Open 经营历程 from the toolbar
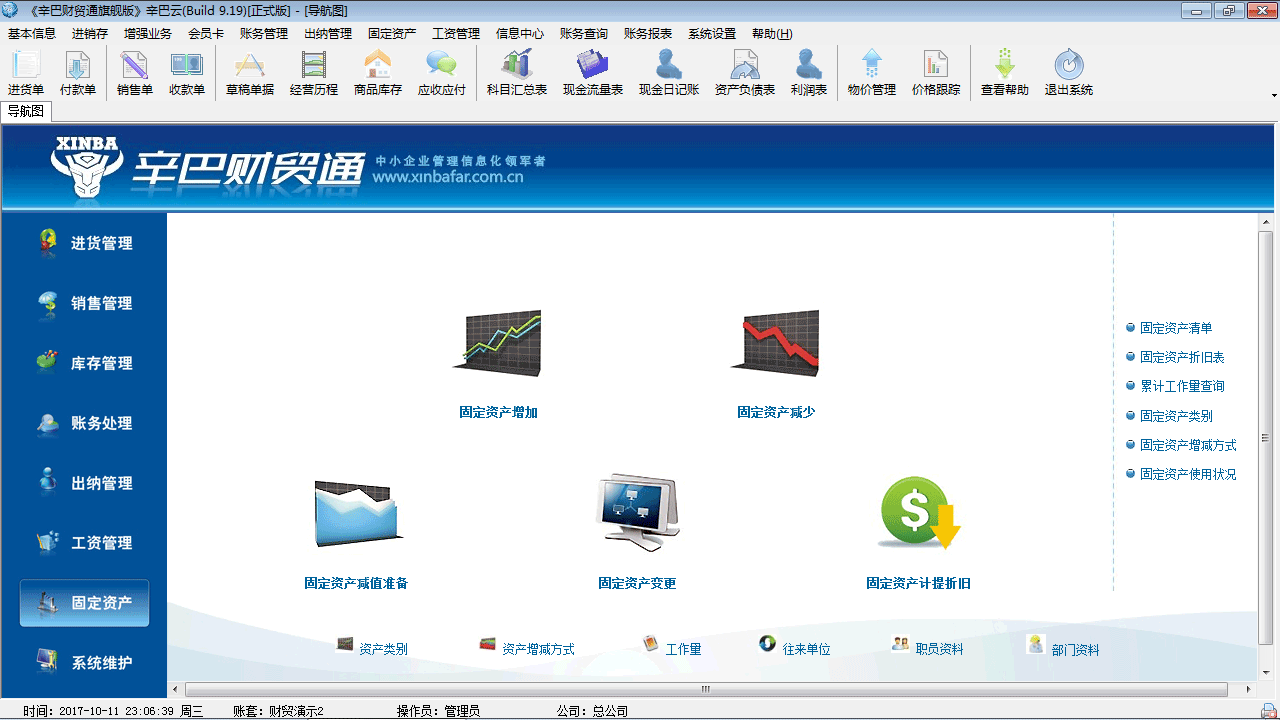1280x720 pixels. pyautogui.click(x=314, y=73)
